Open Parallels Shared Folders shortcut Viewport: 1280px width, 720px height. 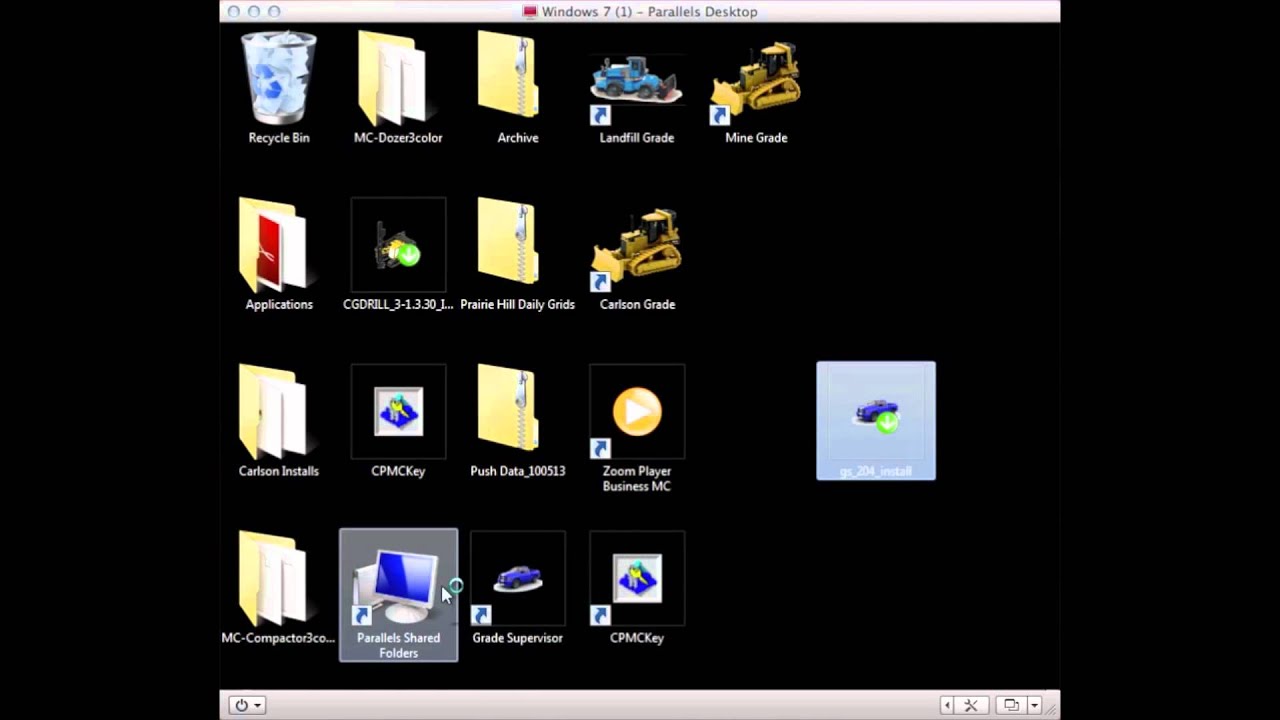398,595
